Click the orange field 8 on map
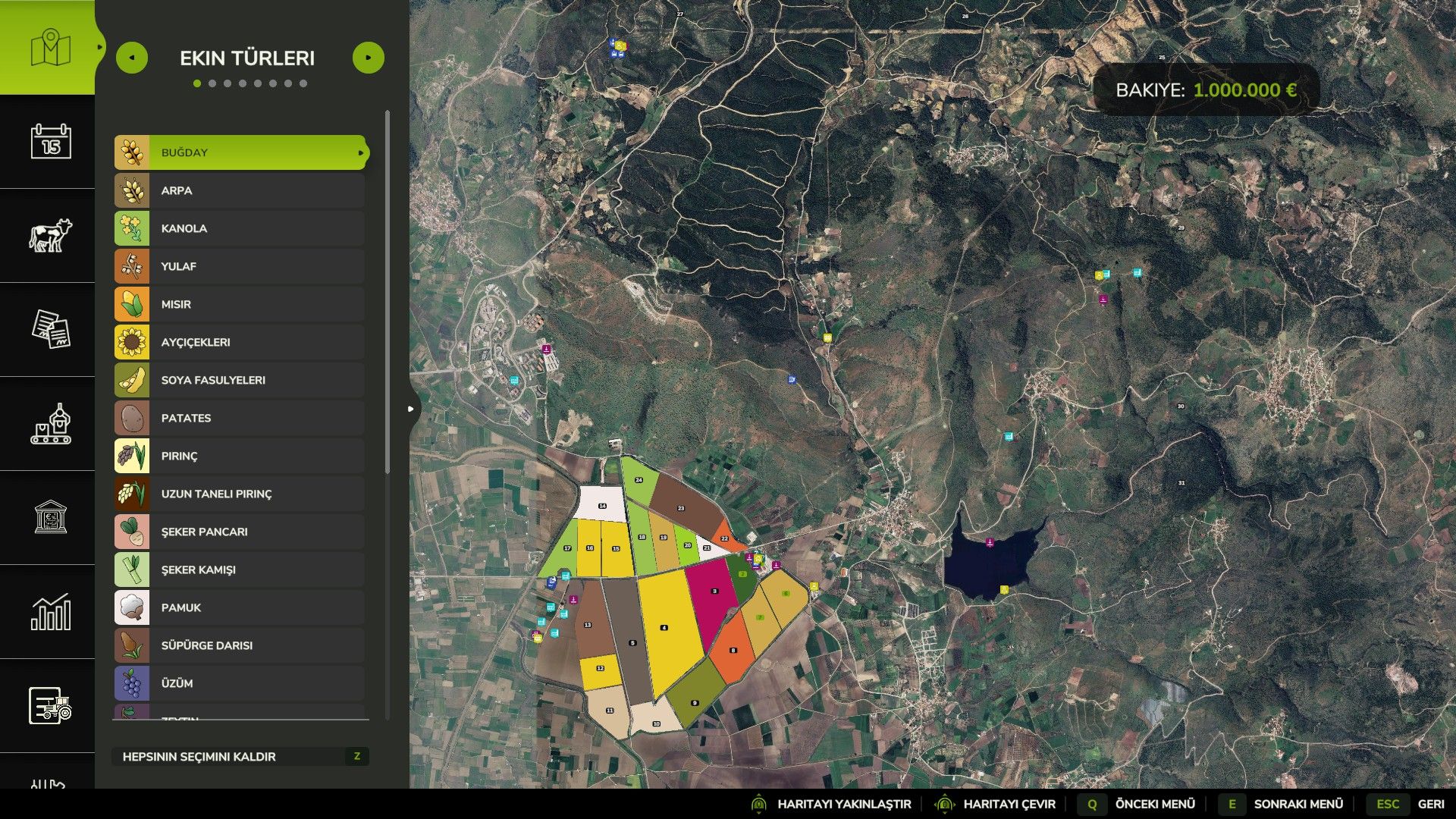1456x819 pixels. pos(733,649)
